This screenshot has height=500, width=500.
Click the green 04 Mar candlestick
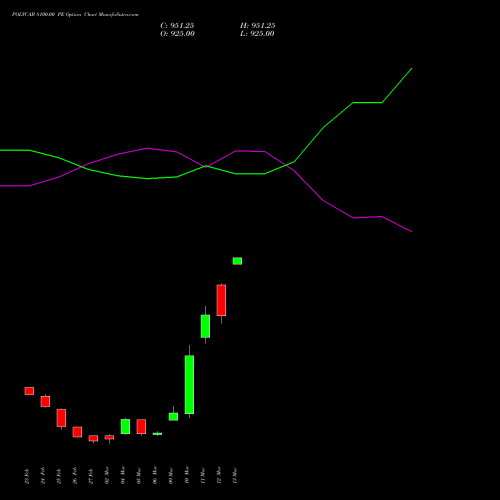pyautogui.click(x=125, y=426)
